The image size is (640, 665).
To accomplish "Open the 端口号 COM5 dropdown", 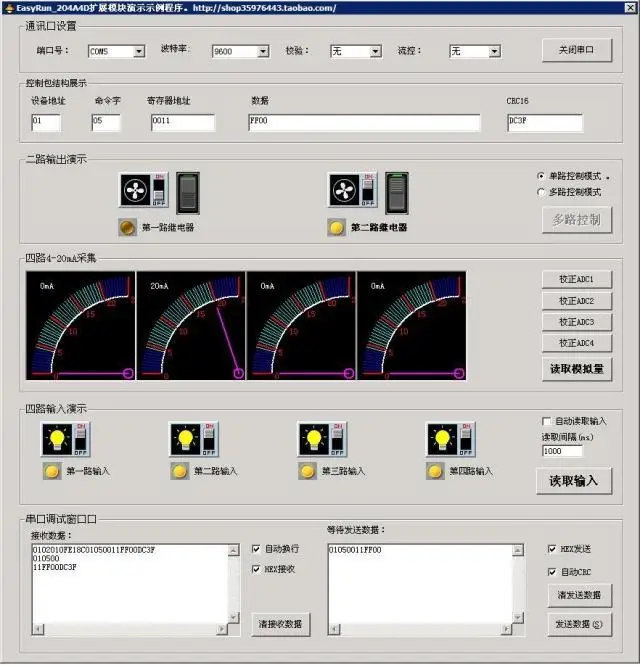I will pos(139,51).
